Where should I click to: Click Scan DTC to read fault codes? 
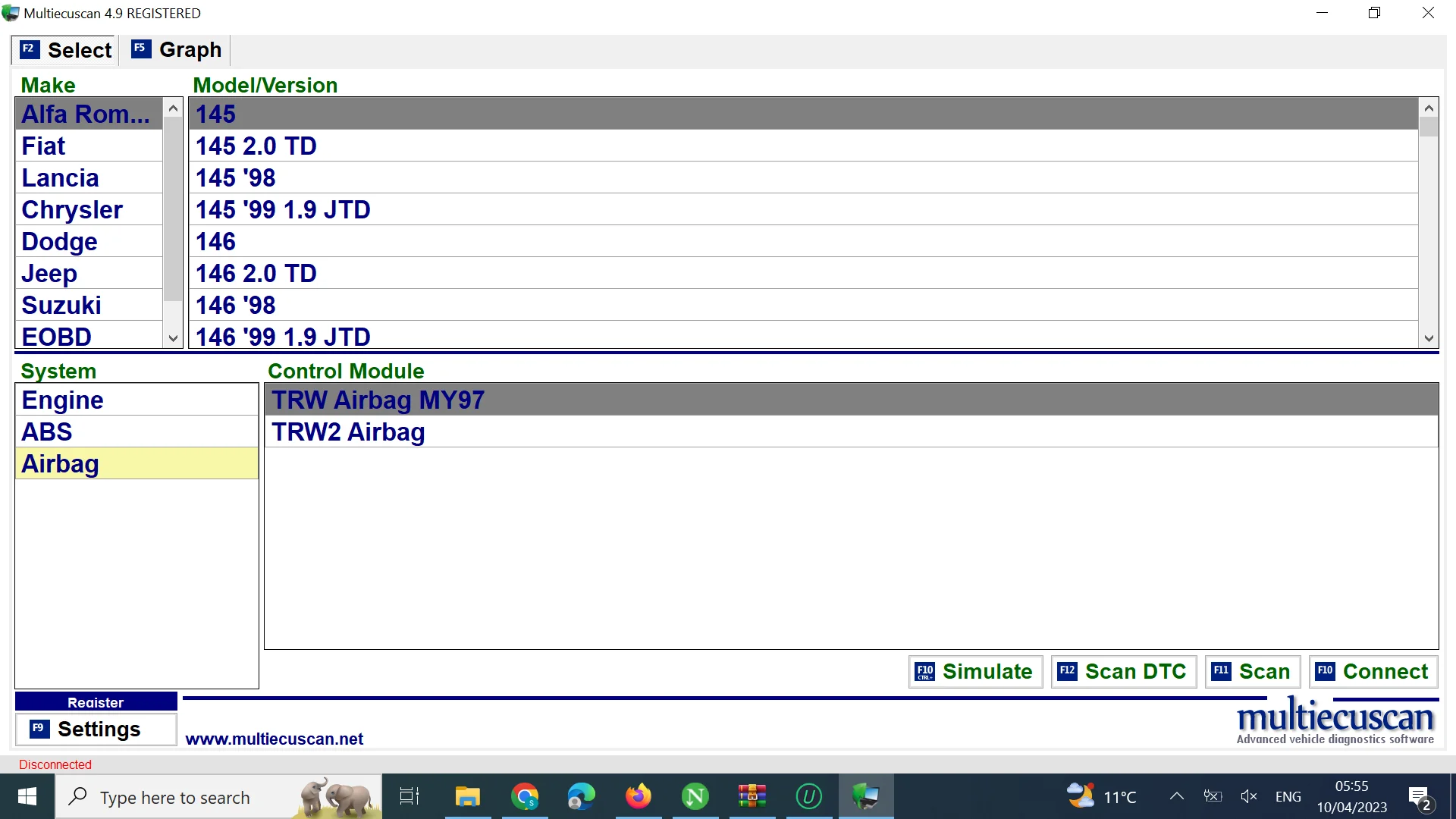[x=1122, y=671]
